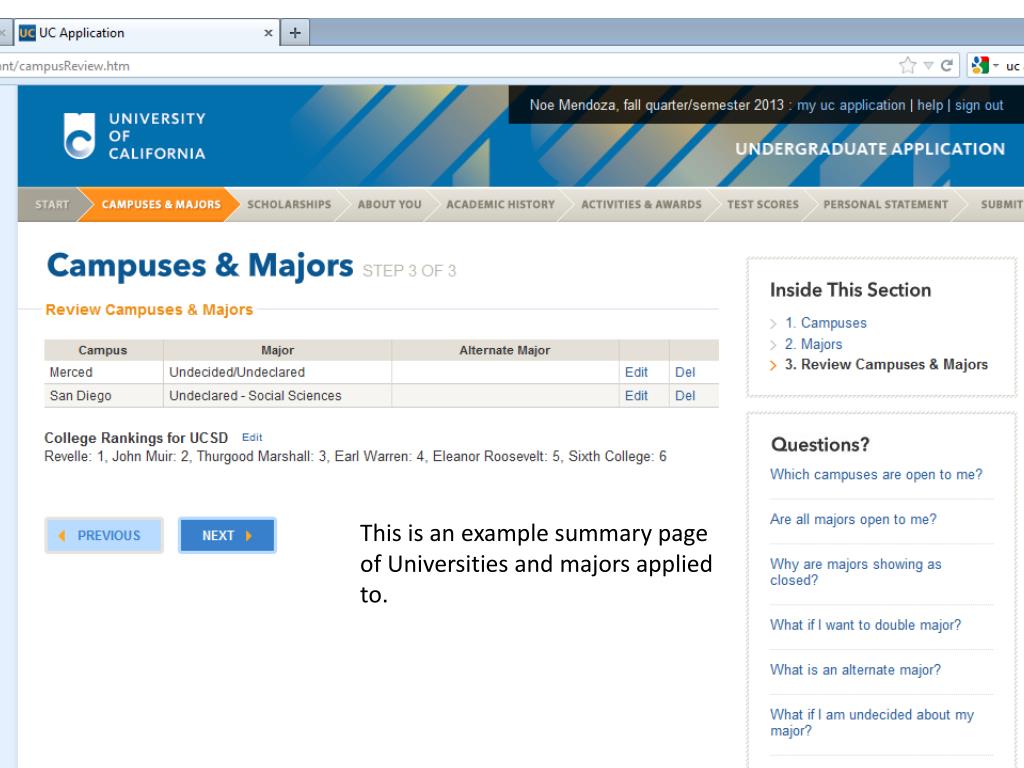The height and width of the screenshot is (768, 1024).
Task: Click the Review Campuses & Majors subheading
Action: tap(149, 310)
